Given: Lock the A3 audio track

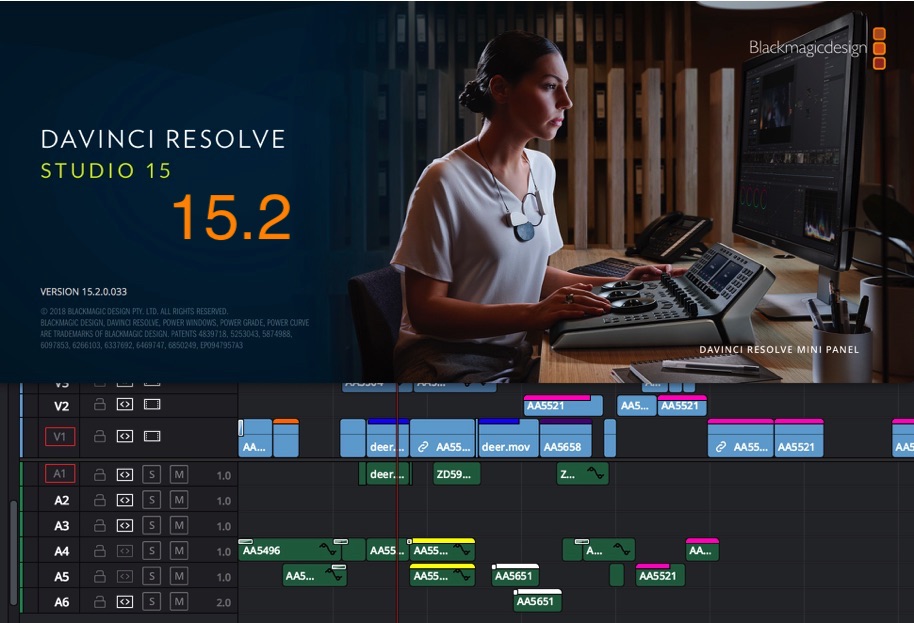Looking at the screenshot, I should click(x=100, y=525).
